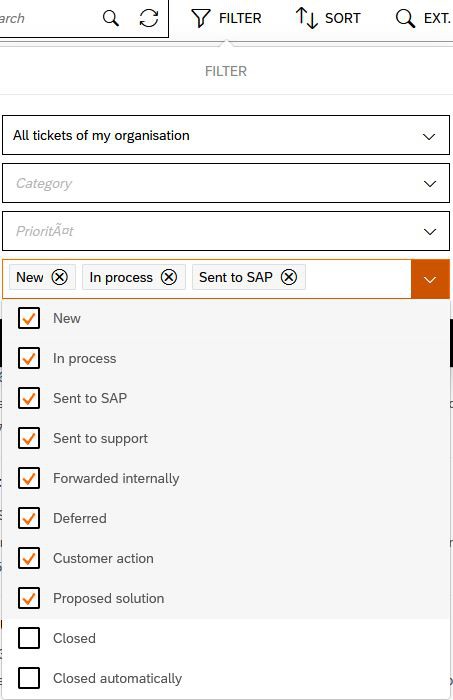Open the FILTER funnel icon
The image size is (453, 700).
(x=200, y=18)
